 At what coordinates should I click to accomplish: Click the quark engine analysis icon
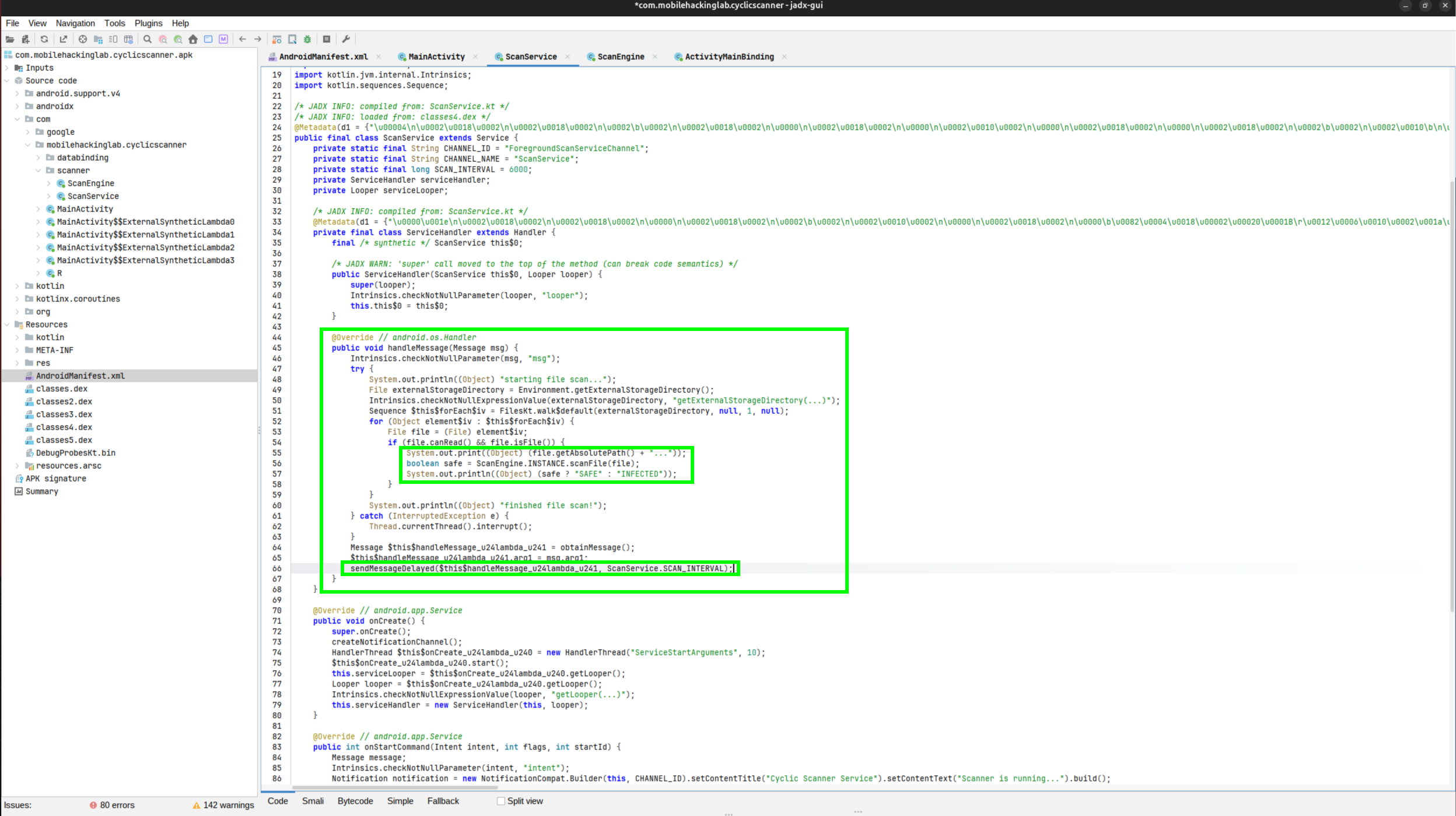click(292, 39)
